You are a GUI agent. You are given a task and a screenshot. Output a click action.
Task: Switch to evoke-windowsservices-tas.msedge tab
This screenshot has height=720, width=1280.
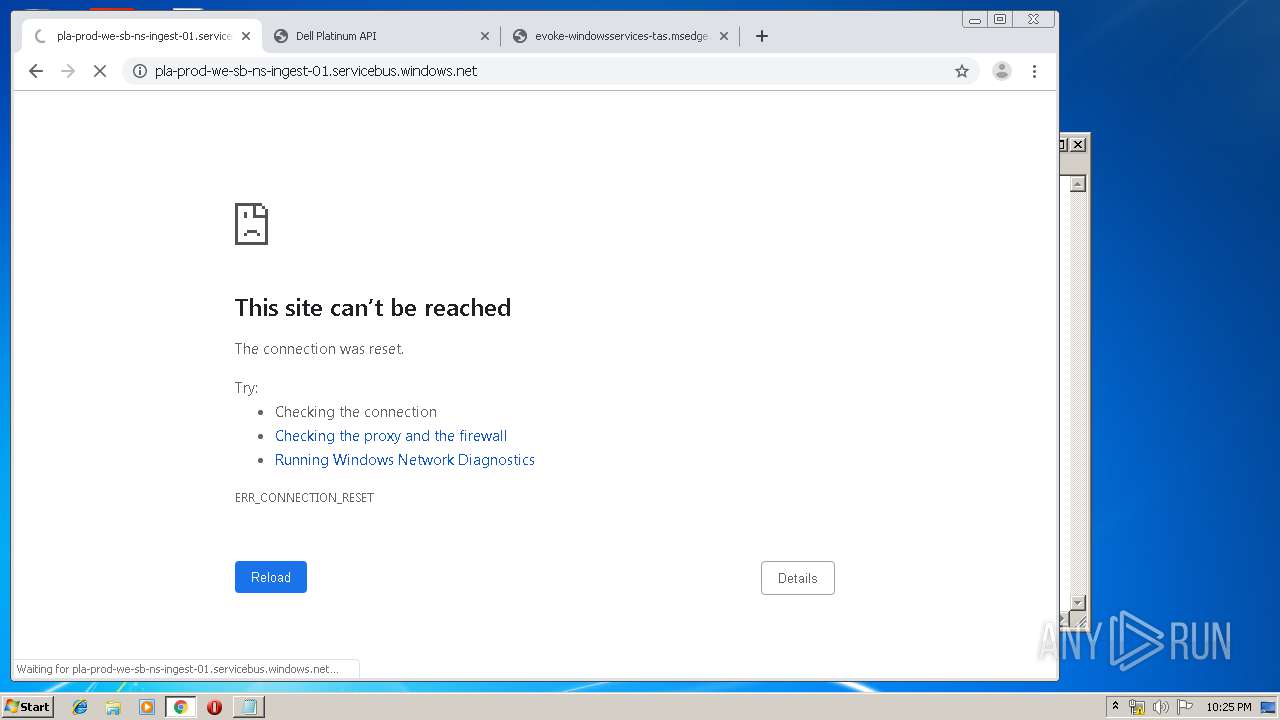(x=620, y=36)
